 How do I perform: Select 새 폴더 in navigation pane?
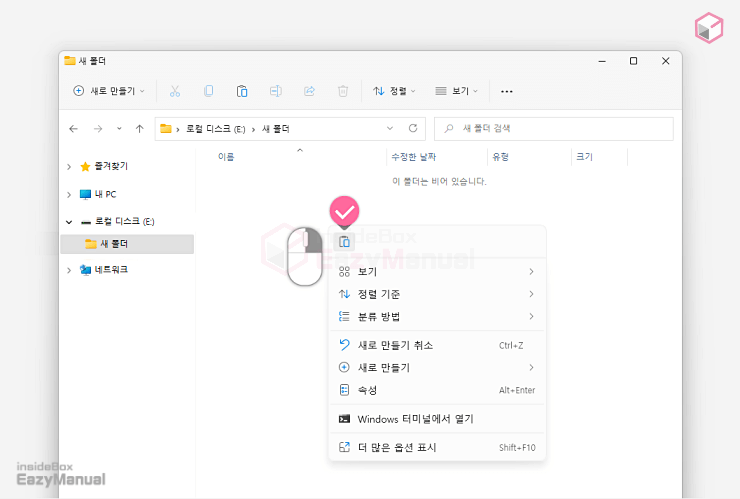(127, 244)
